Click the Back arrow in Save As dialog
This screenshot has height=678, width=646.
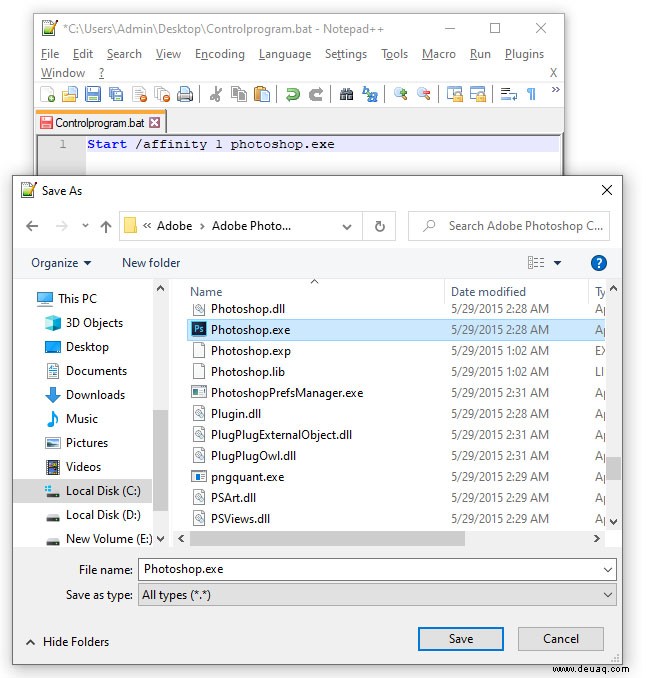(32, 226)
